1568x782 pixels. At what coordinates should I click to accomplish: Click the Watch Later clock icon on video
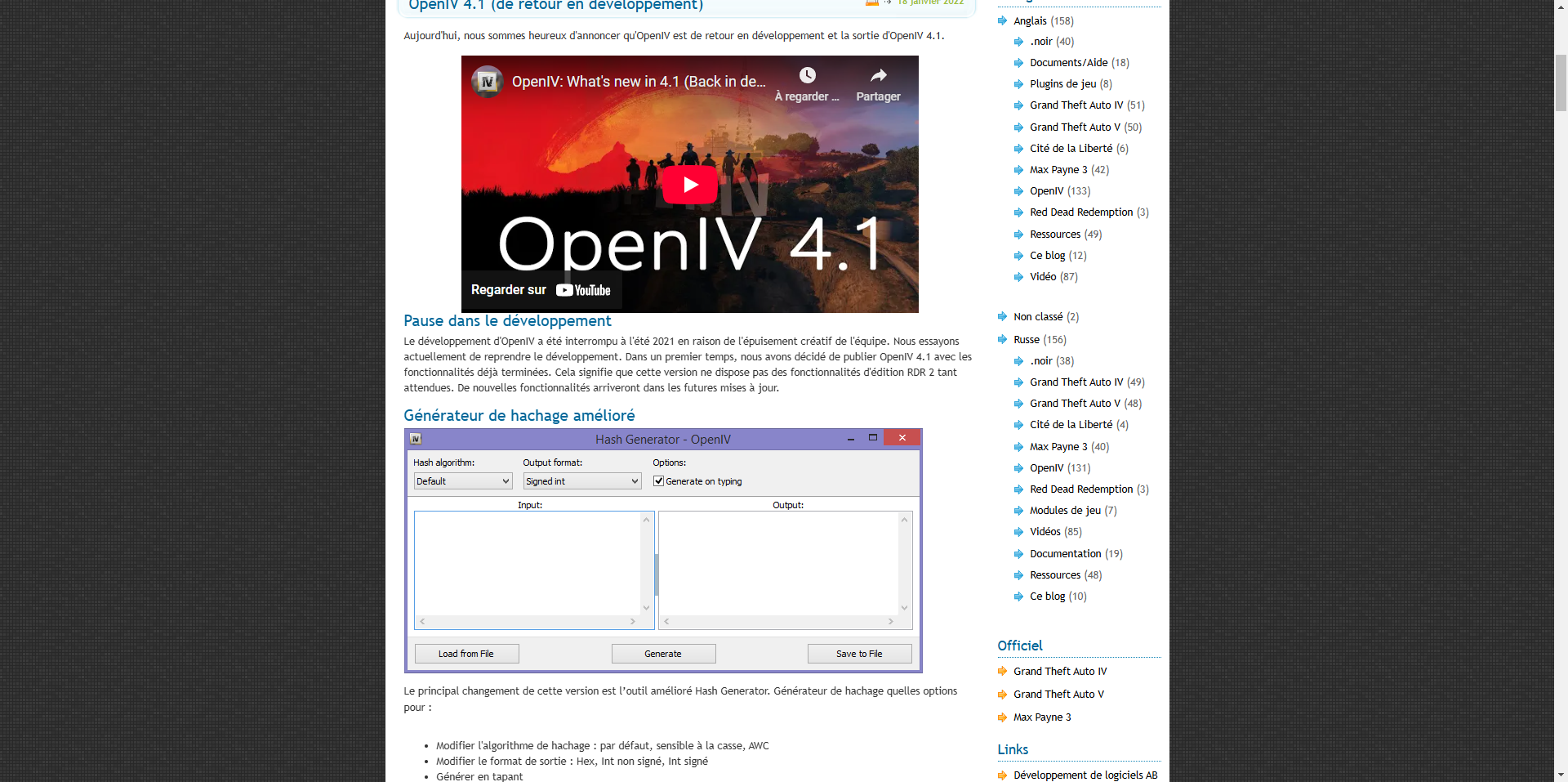pyautogui.click(x=807, y=76)
